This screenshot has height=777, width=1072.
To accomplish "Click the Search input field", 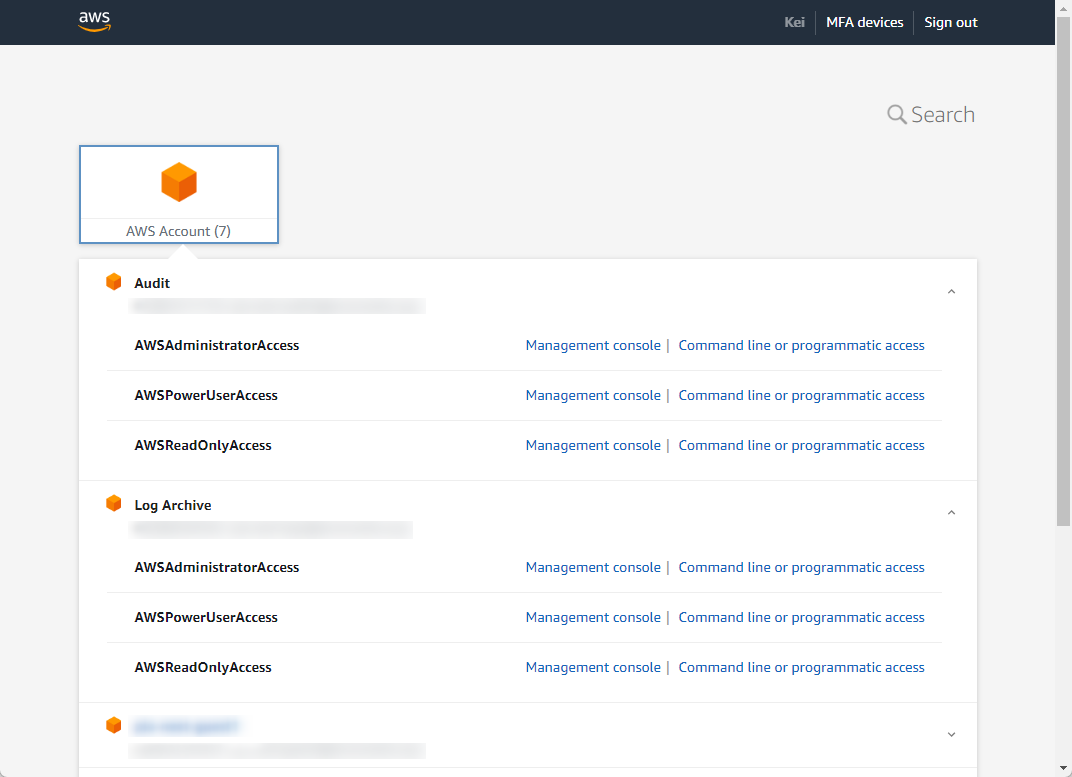I will click(x=943, y=114).
